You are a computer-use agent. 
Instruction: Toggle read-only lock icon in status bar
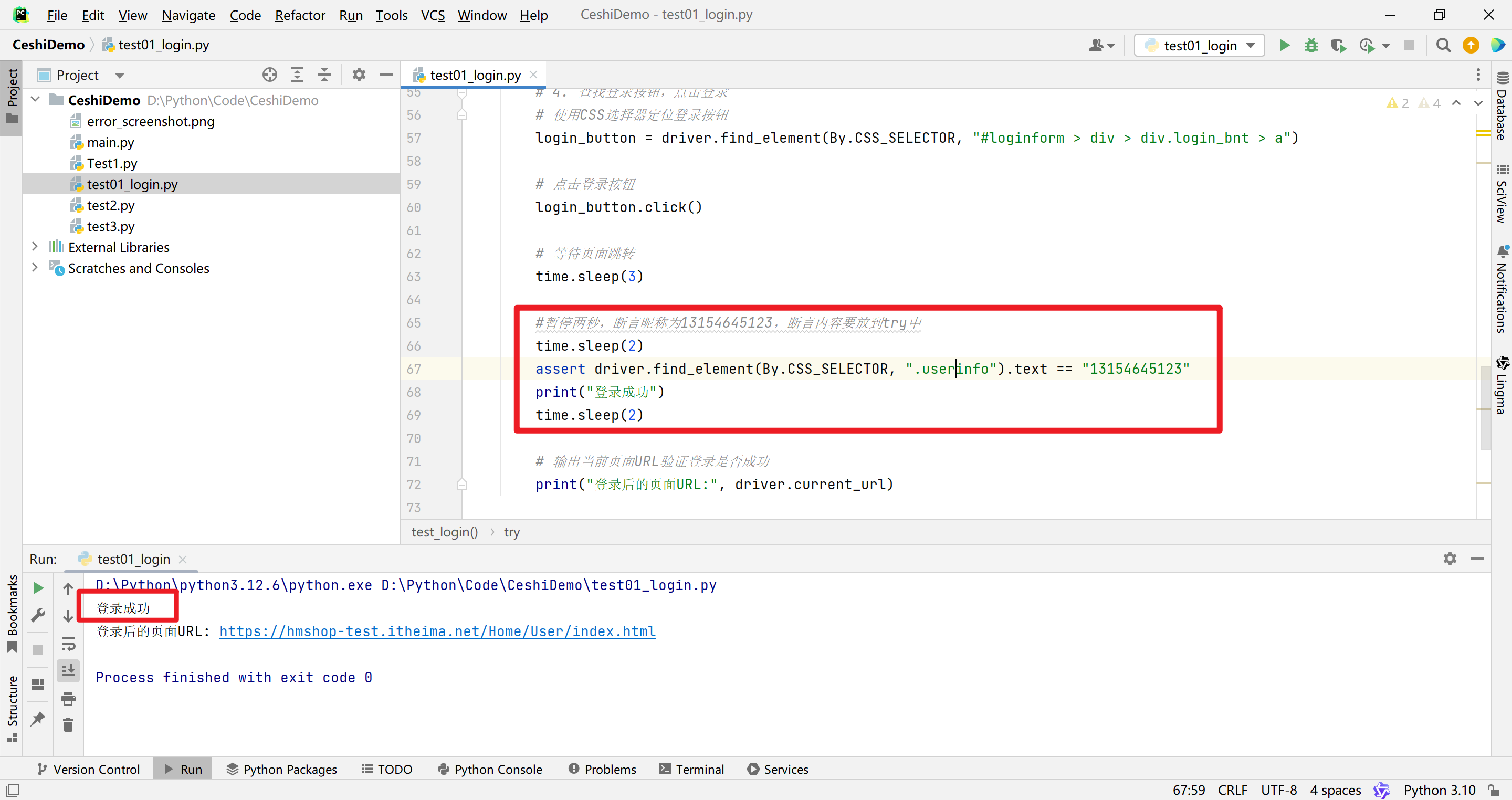tap(1493, 790)
